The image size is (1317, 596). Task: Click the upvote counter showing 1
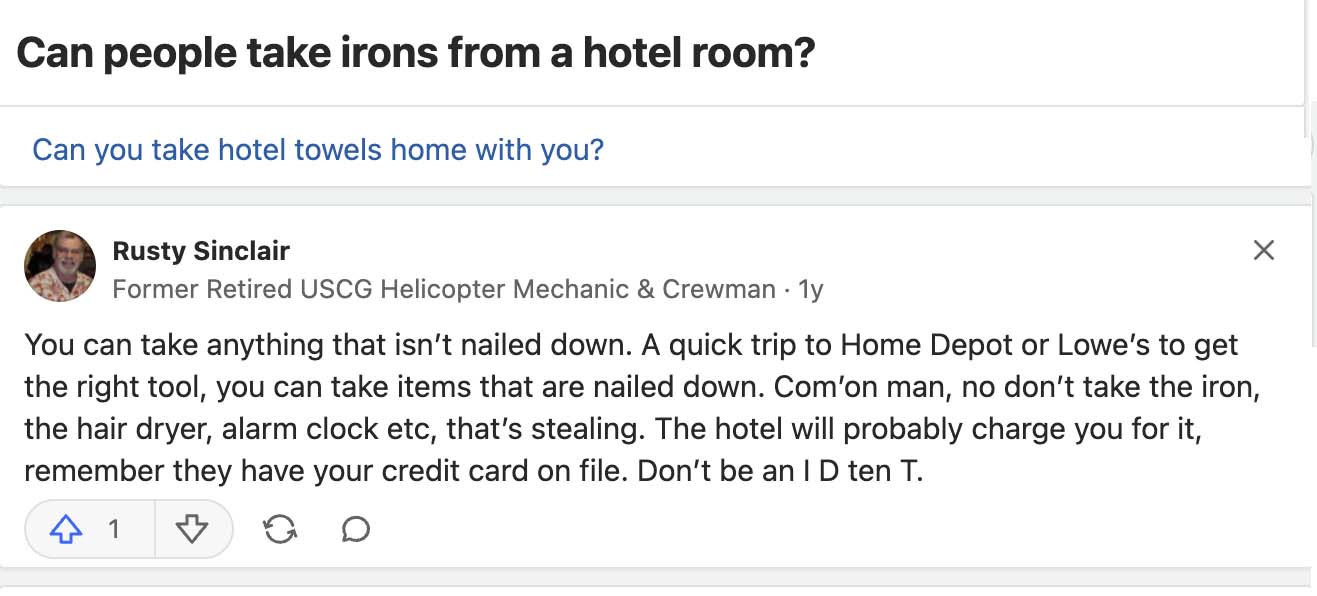point(113,528)
